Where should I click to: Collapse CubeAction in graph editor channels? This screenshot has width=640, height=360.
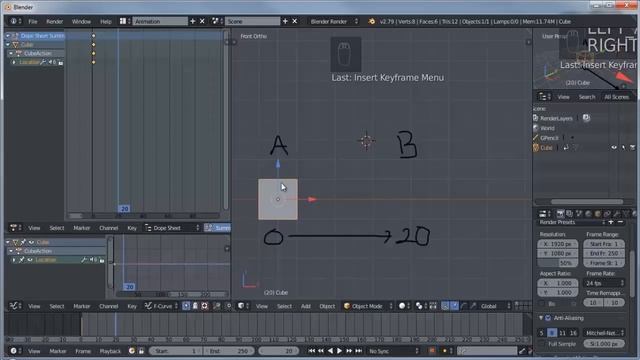pyautogui.click(x=11, y=251)
